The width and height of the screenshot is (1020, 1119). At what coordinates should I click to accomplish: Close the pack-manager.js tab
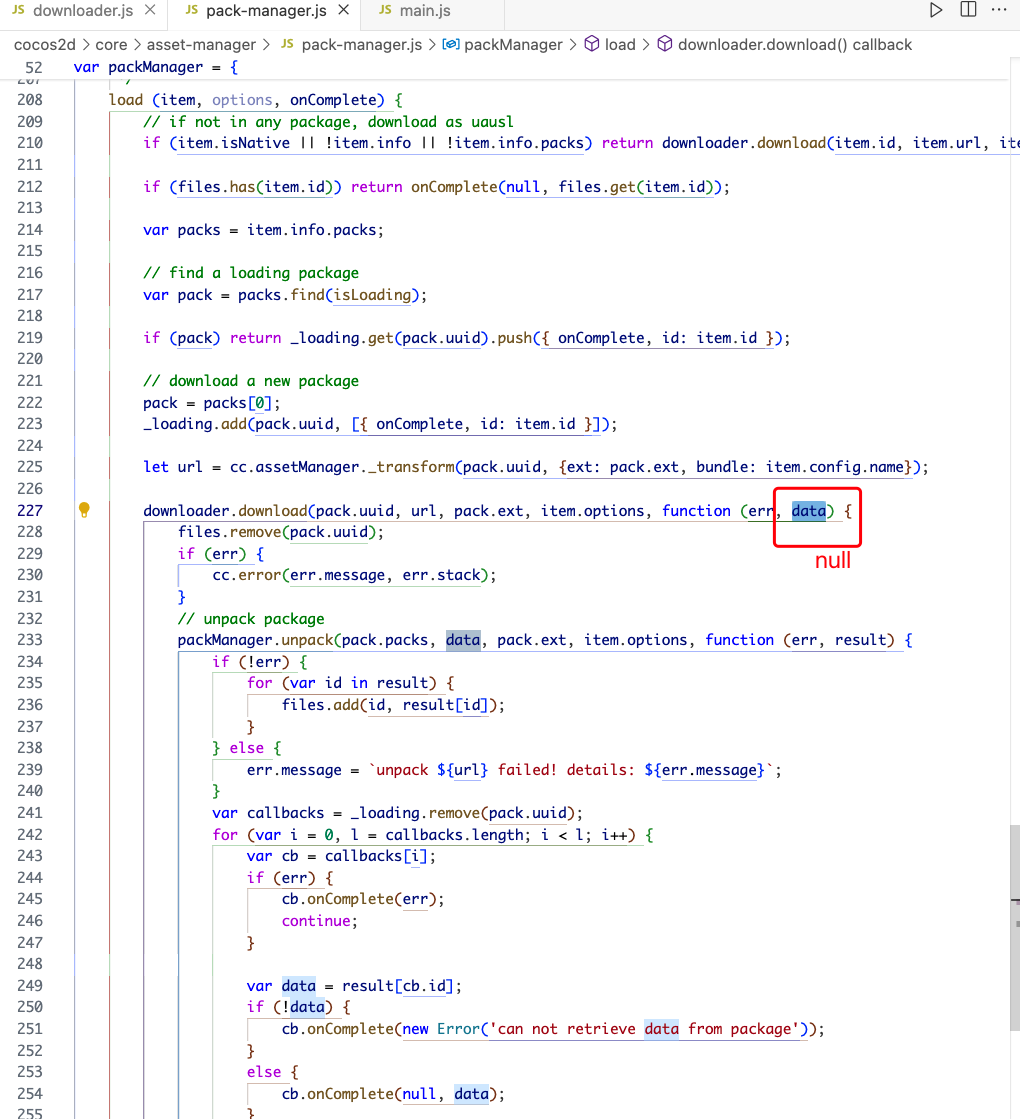coord(343,10)
